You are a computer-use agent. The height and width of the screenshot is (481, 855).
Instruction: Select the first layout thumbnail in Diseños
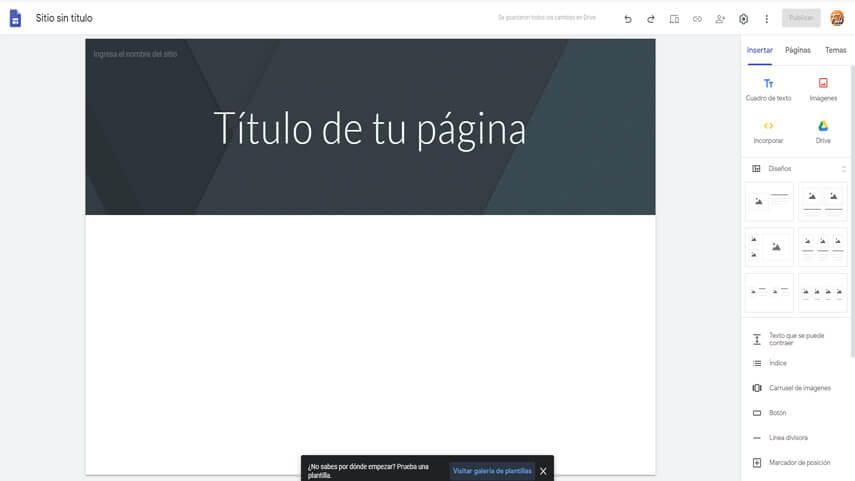click(769, 201)
